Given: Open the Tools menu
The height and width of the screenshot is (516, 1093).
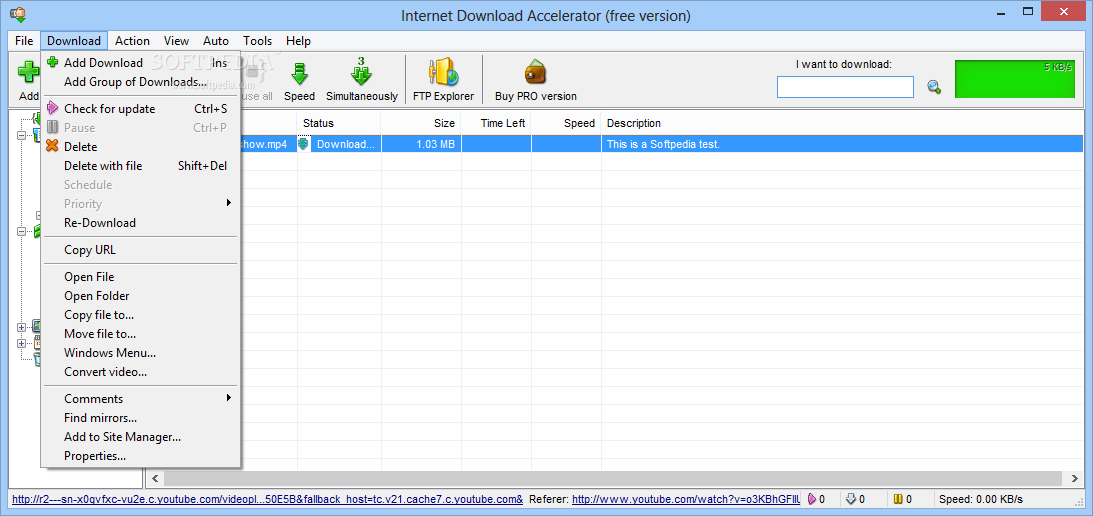Looking at the screenshot, I should [x=258, y=41].
